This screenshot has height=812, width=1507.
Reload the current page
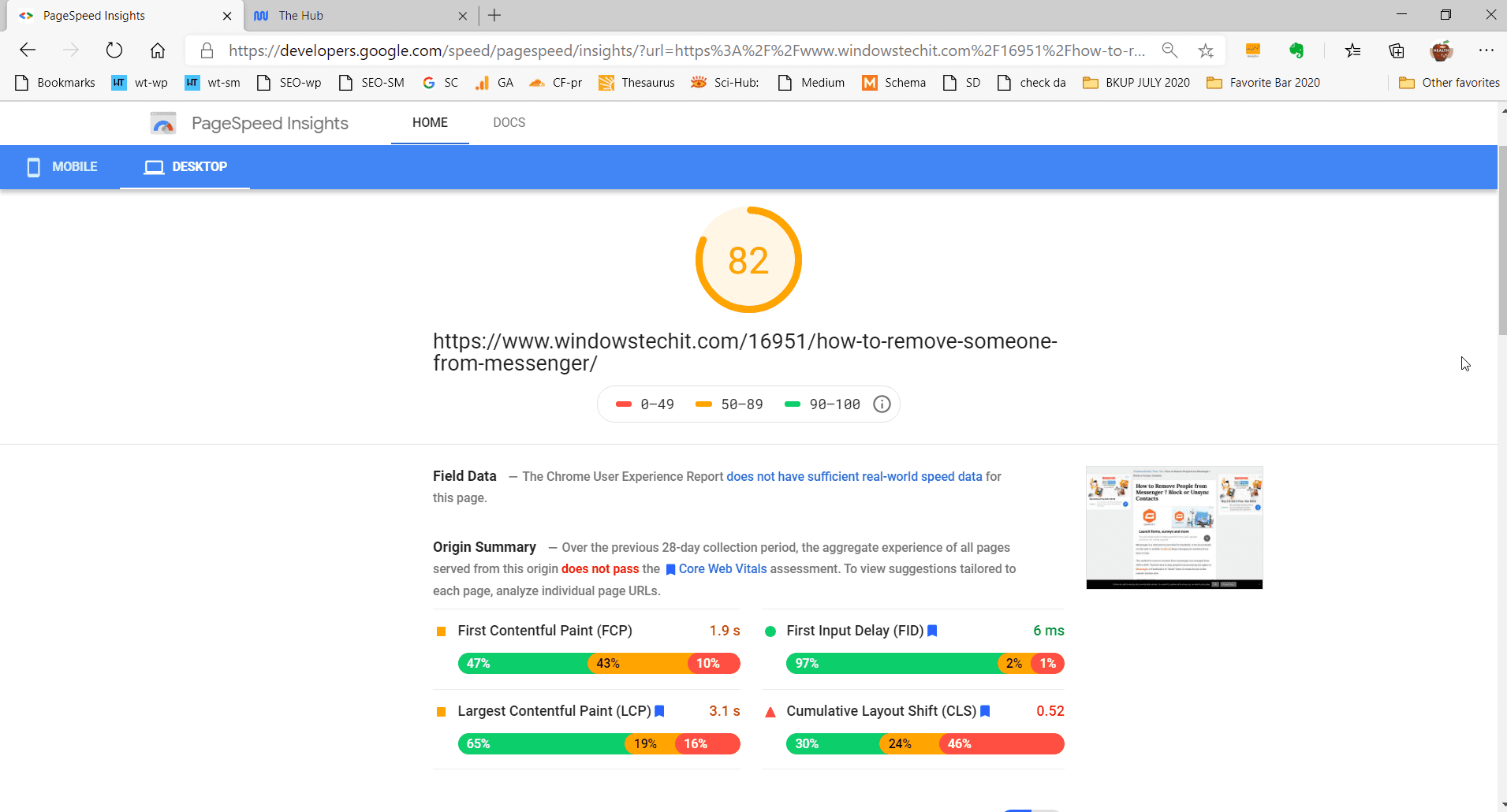pyautogui.click(x=114, y=50)
